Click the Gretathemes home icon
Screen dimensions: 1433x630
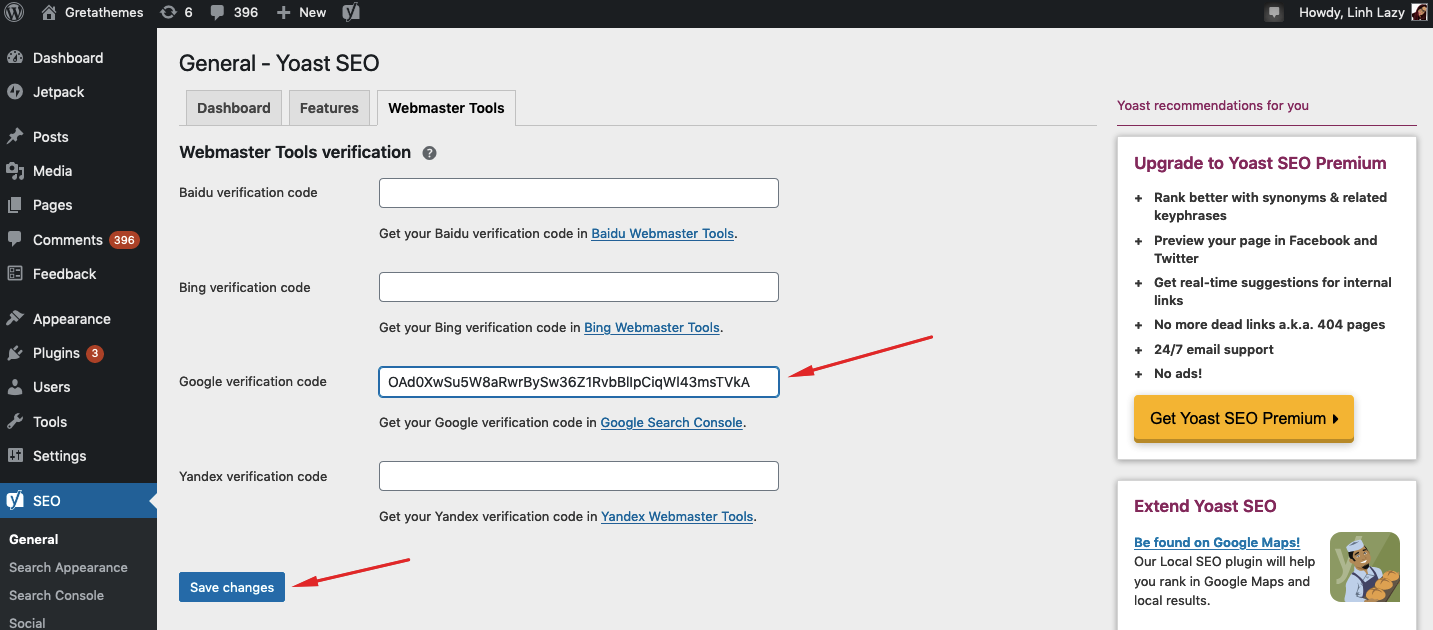coord(50,13)
